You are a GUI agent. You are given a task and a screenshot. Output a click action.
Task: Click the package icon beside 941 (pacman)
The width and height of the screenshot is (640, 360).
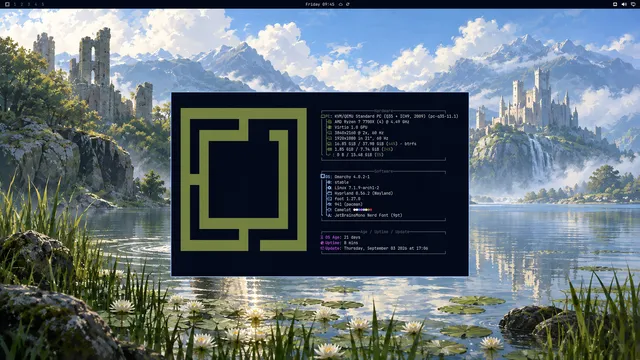pos(329,204)
